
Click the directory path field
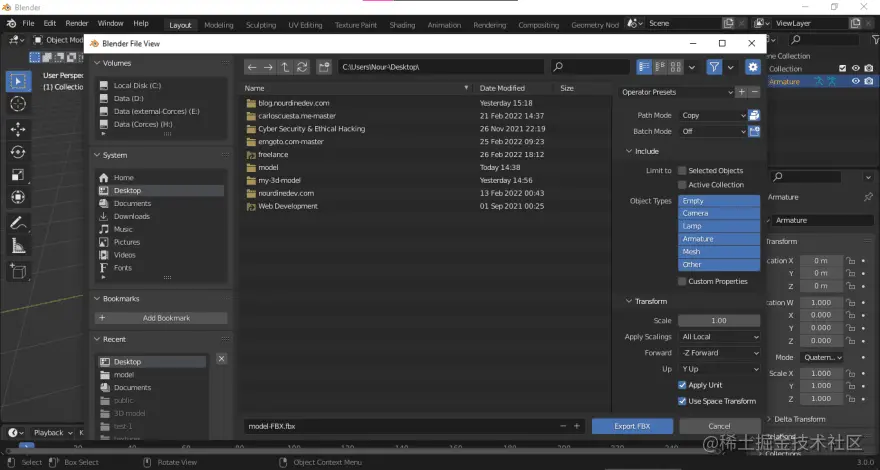[441, 67]
